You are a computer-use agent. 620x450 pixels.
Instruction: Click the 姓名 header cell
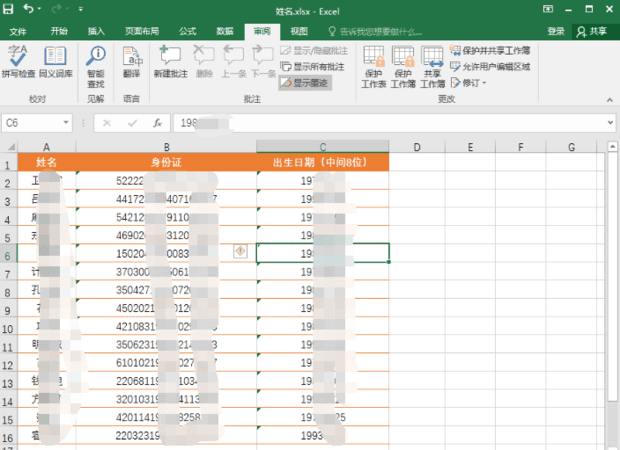click(46, 162)
